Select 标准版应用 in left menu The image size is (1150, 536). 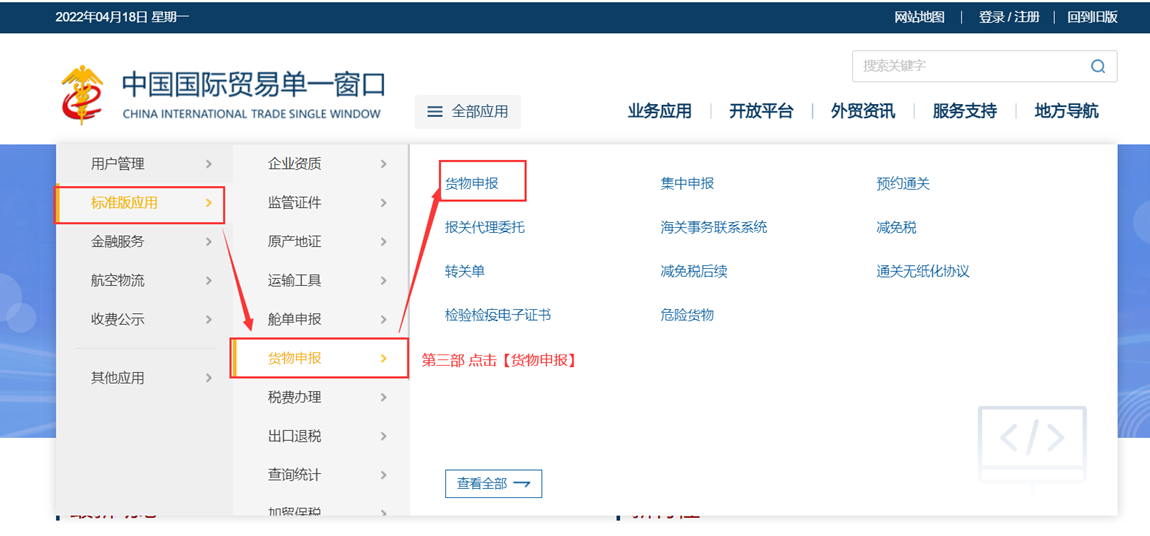point(124,203)
